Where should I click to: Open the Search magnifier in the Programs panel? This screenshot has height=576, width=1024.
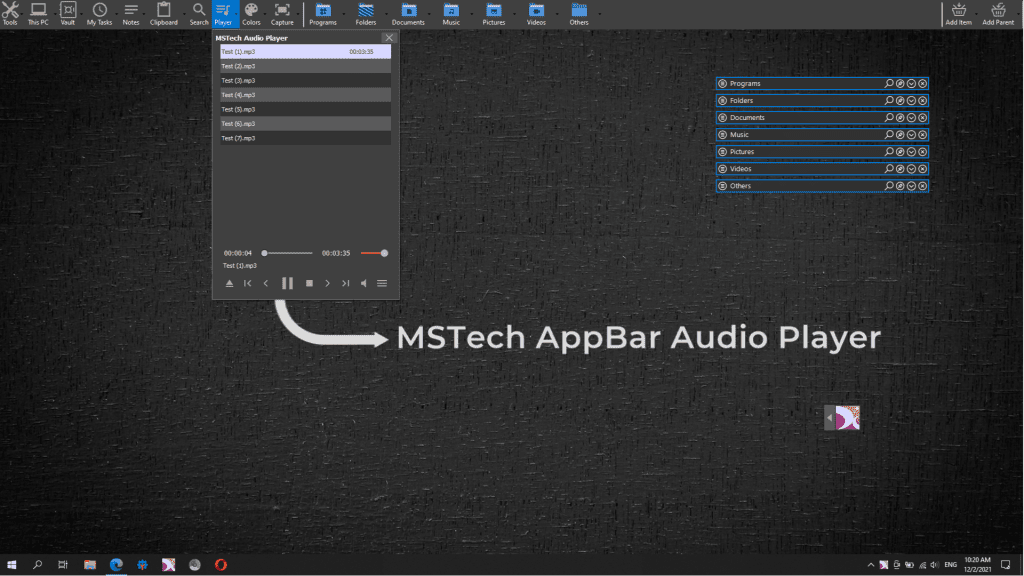coord(888,83)
